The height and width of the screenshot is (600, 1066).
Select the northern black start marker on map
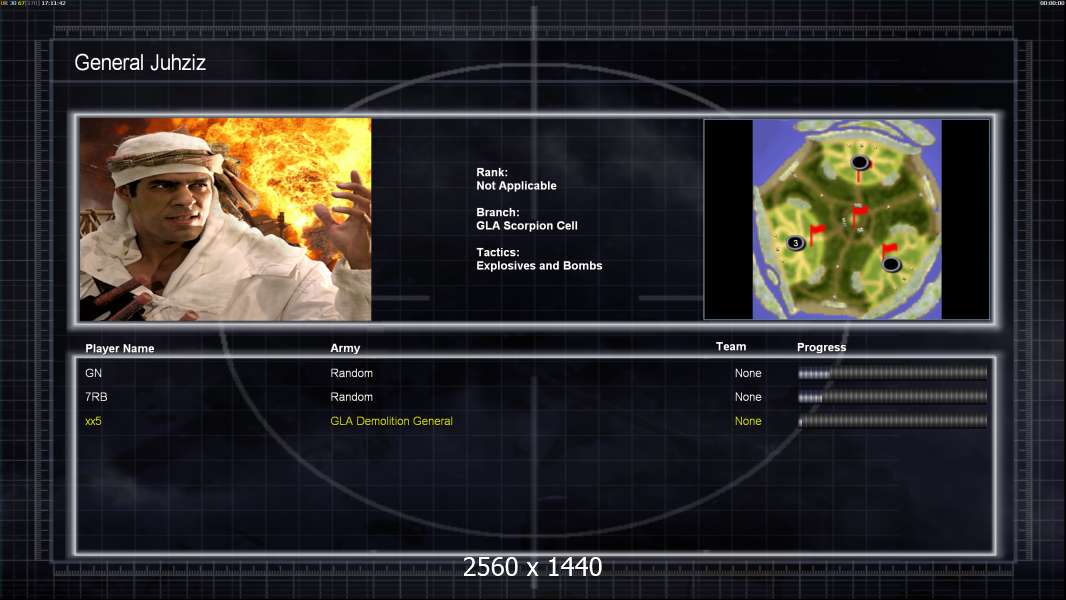tap(860, 162)
